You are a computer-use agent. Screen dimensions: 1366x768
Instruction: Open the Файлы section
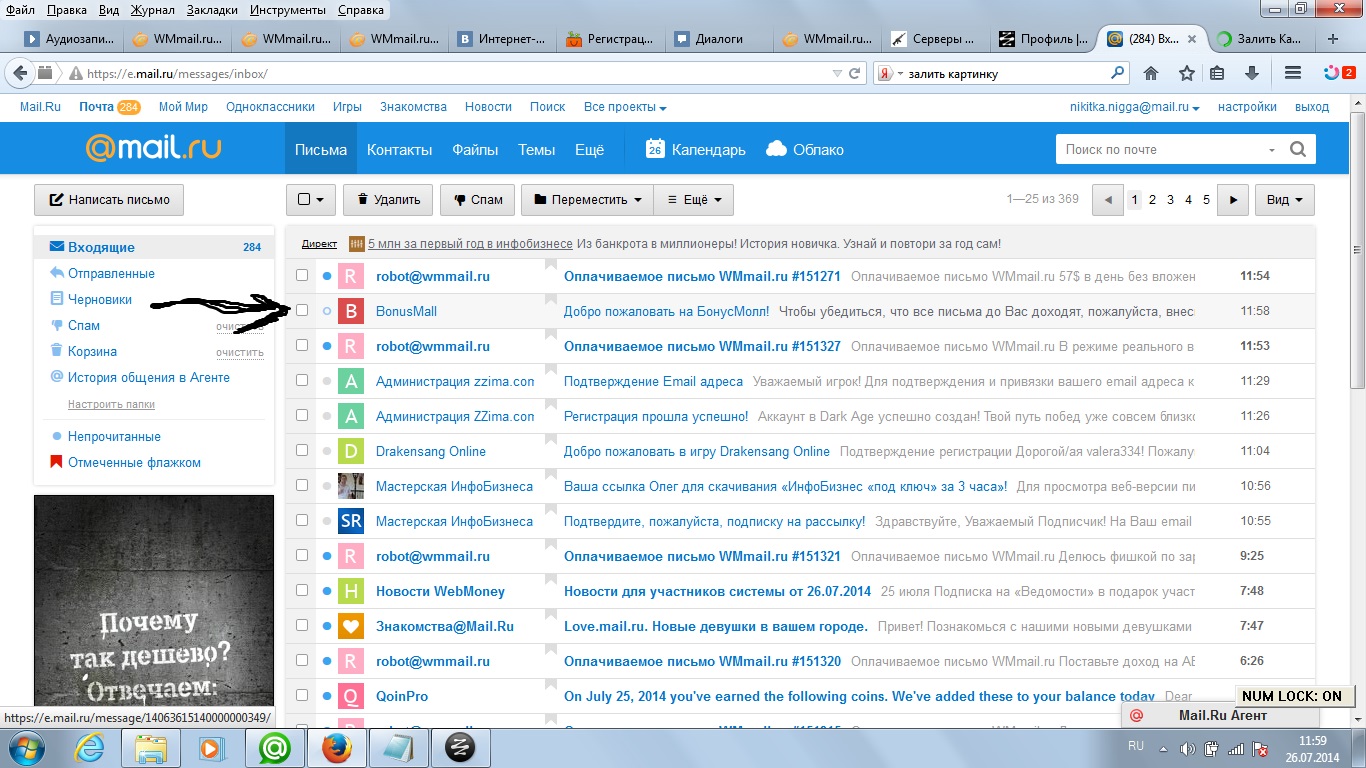click(x=475, y=150)
